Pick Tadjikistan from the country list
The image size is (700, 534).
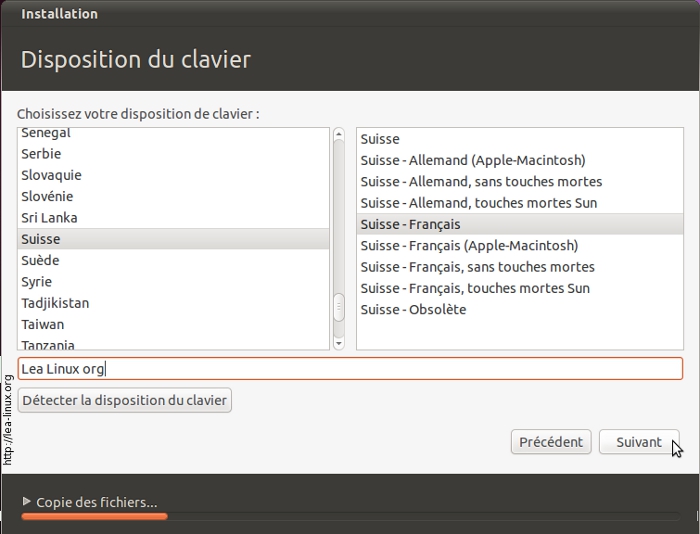click(x=55, y=303)
